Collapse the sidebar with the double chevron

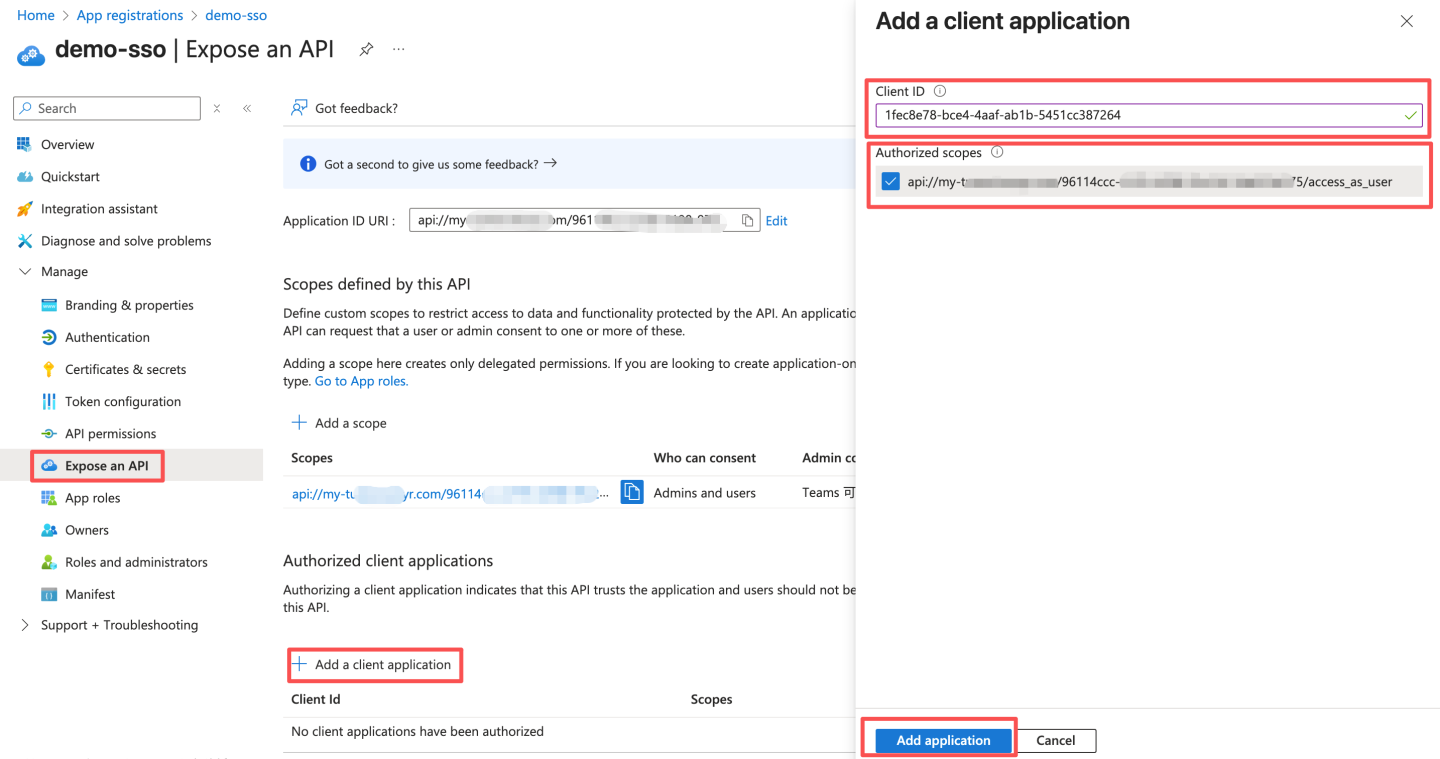(247, 108)
